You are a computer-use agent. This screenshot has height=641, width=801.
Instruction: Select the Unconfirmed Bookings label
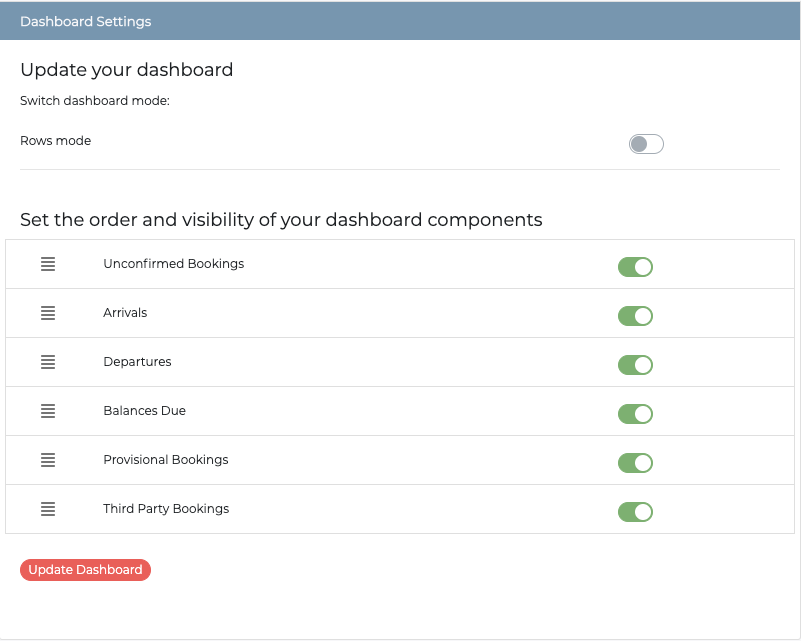tap(173, 264)
